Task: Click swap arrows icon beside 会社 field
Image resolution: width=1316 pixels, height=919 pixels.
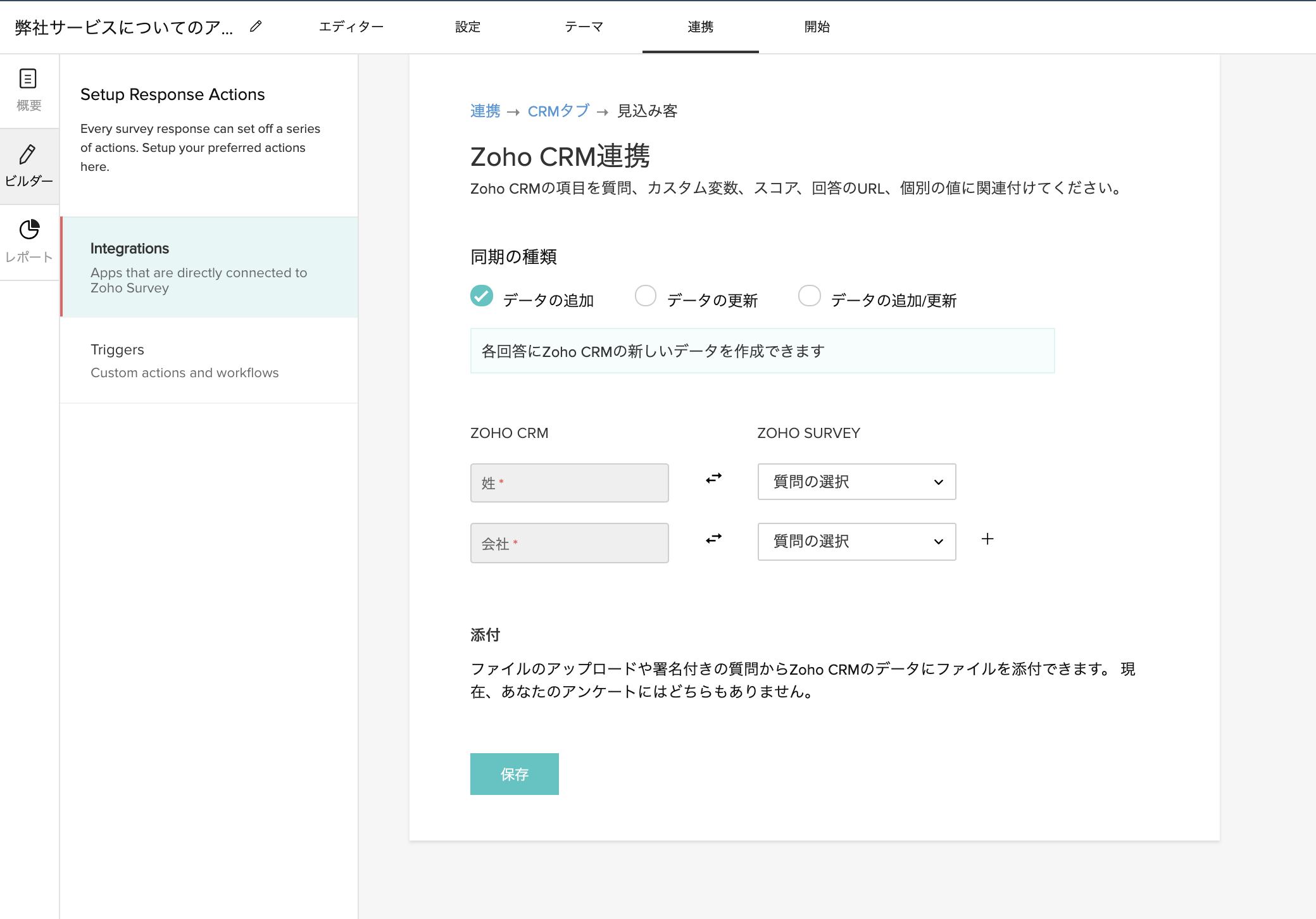Action: click(713, 539)
